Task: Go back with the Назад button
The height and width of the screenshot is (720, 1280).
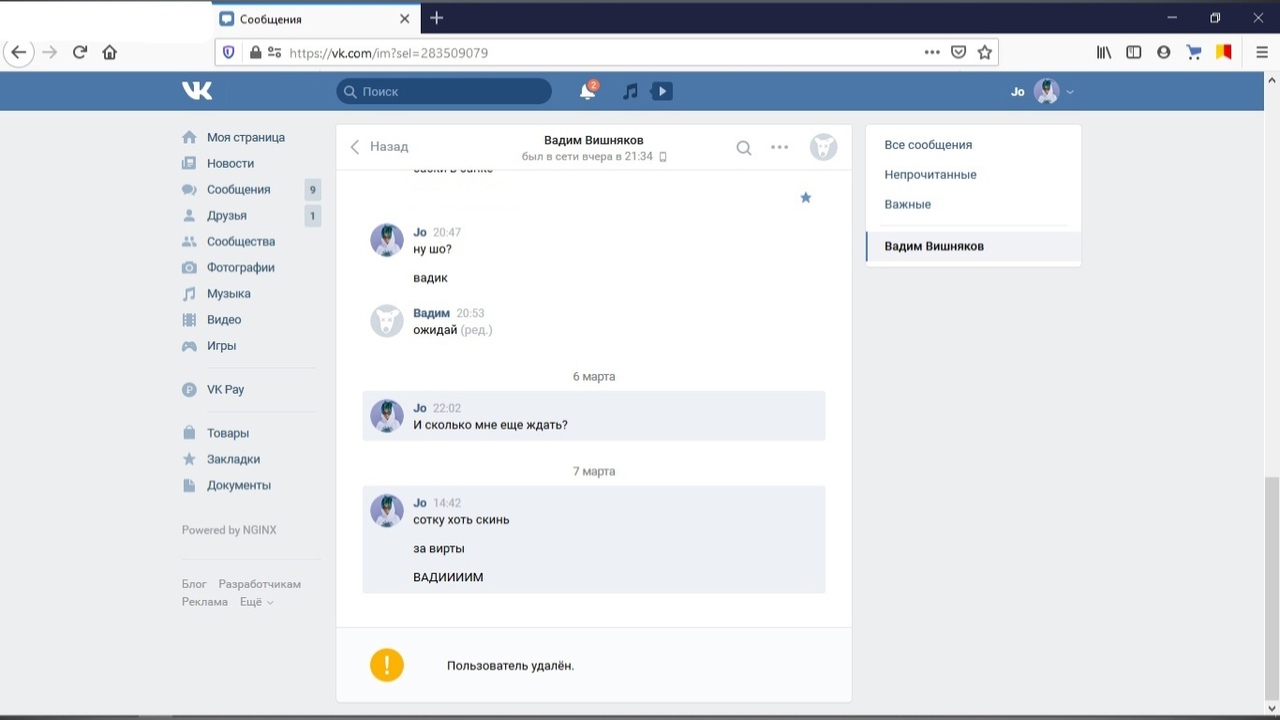Action: pos(379,147)
